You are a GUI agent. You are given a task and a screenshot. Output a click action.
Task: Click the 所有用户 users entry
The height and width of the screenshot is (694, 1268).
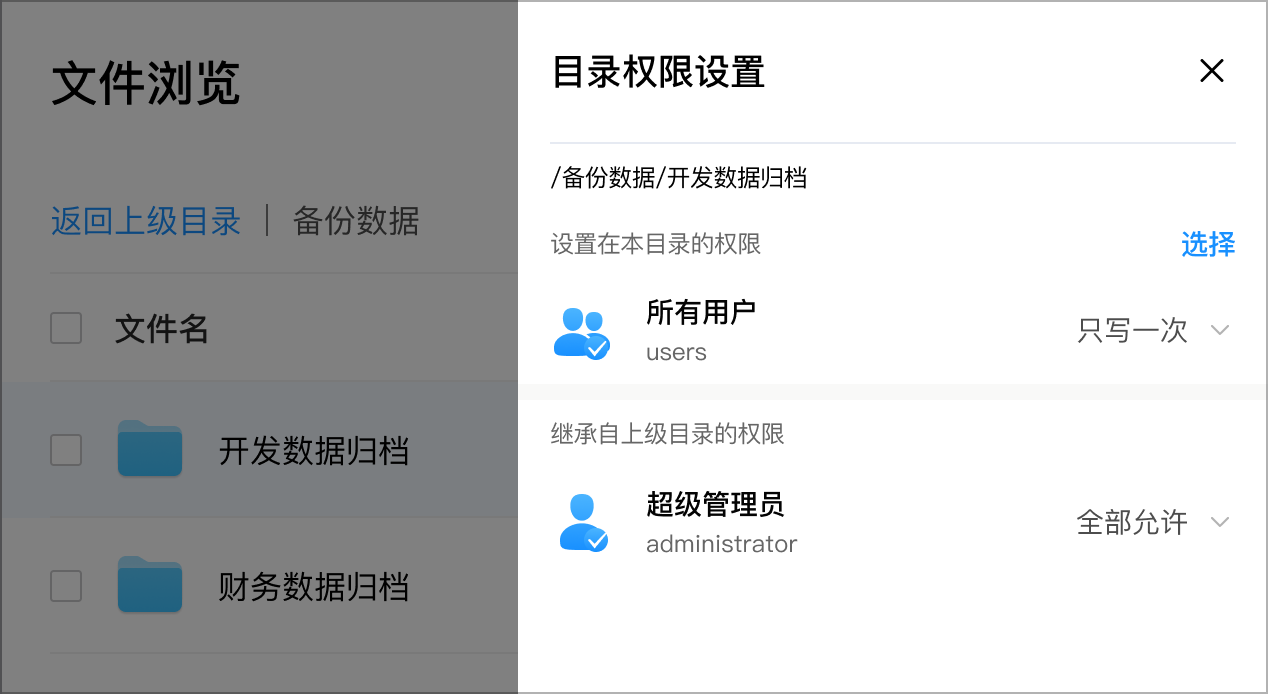[893, 332]
